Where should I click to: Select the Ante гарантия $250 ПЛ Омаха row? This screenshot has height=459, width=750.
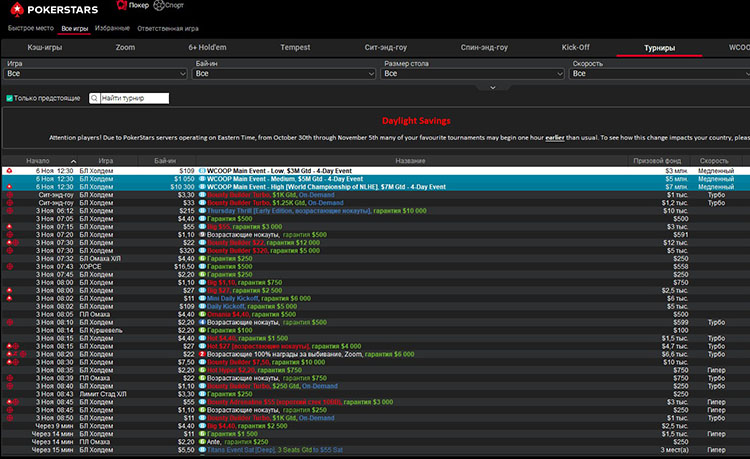pyautogui.click(x=376, y=442)
